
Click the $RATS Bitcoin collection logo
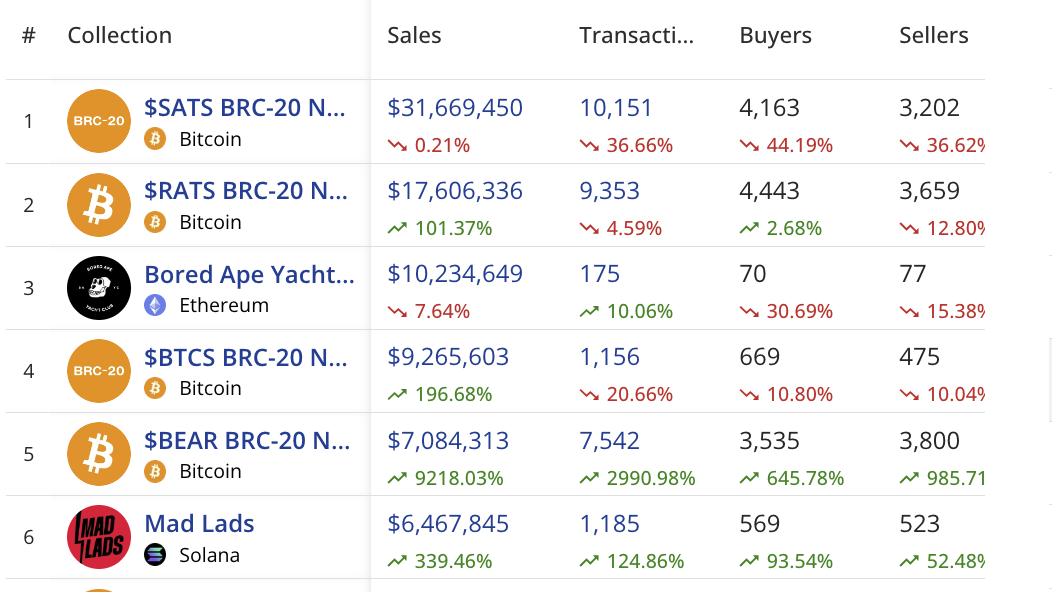click(x=99, y=205)
